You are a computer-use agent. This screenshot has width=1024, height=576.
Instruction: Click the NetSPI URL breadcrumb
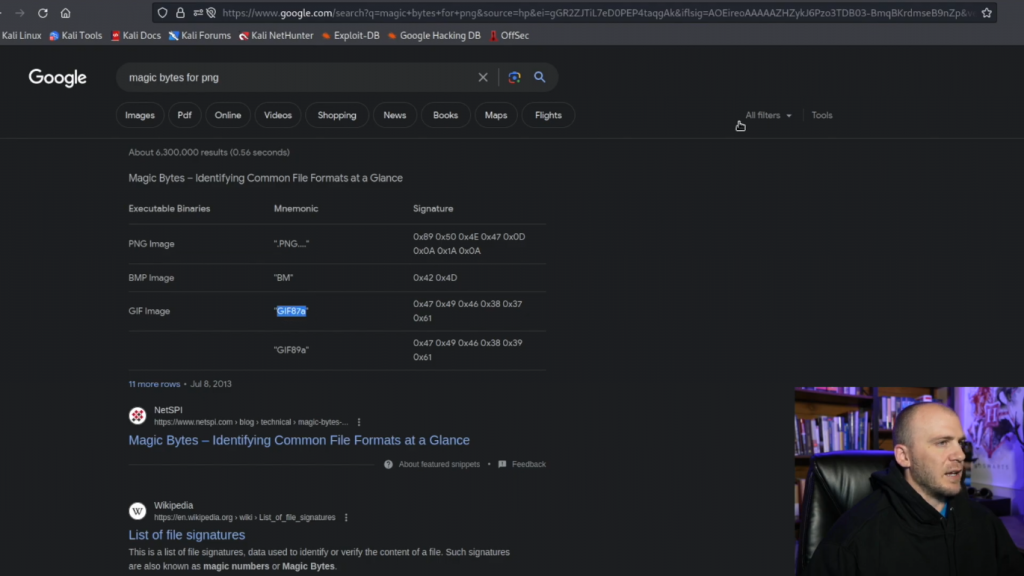click(x=251, y=422)
